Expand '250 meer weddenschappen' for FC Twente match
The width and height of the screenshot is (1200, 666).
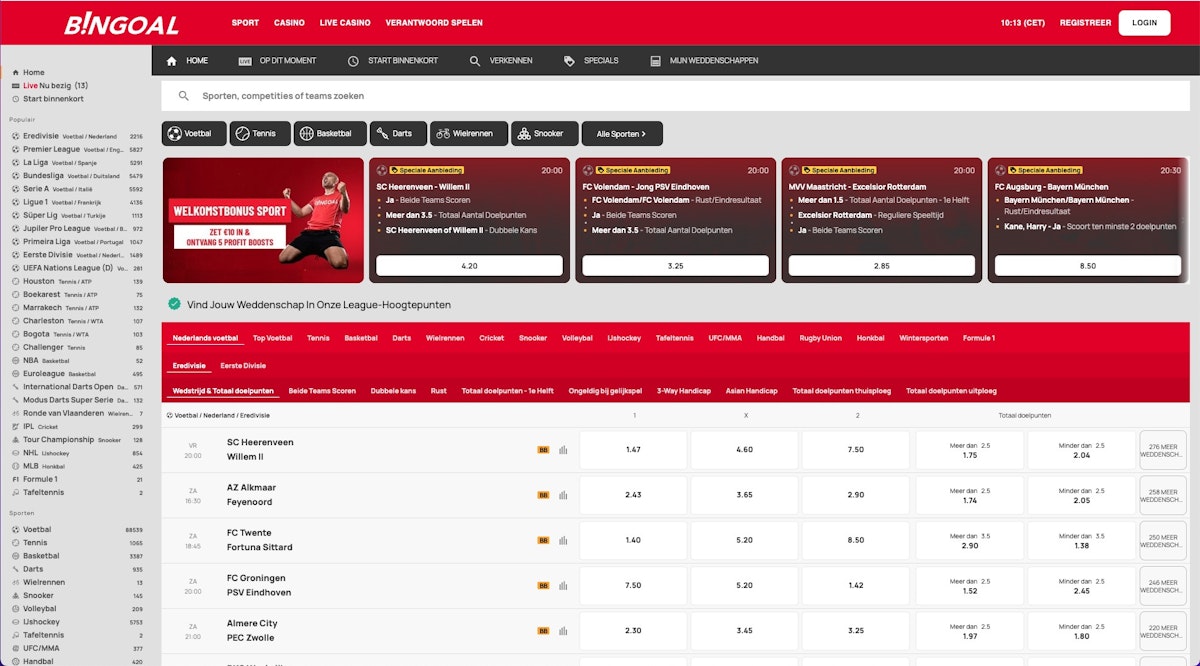tap(1163, 540)
